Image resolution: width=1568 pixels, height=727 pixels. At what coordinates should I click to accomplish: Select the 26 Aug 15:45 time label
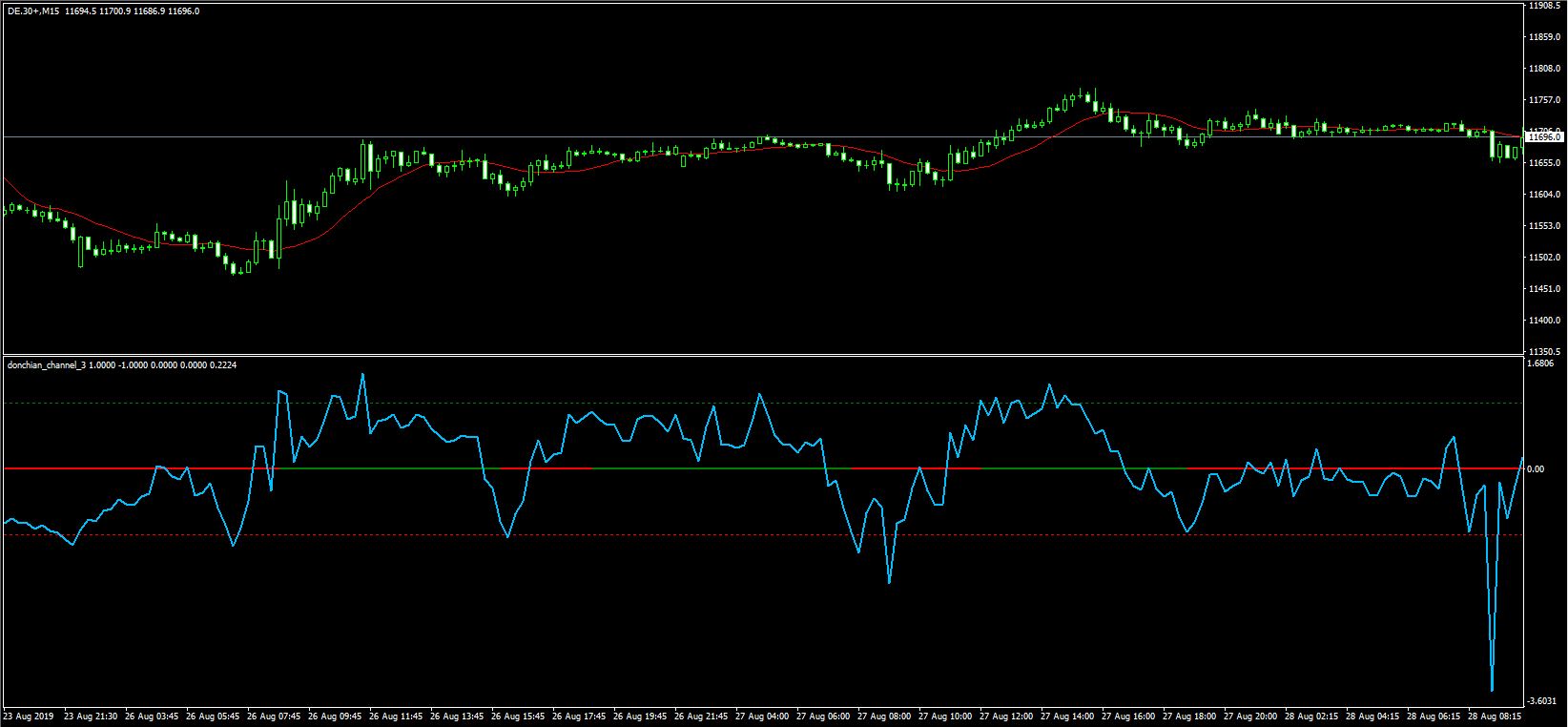(x=518, y=715)
